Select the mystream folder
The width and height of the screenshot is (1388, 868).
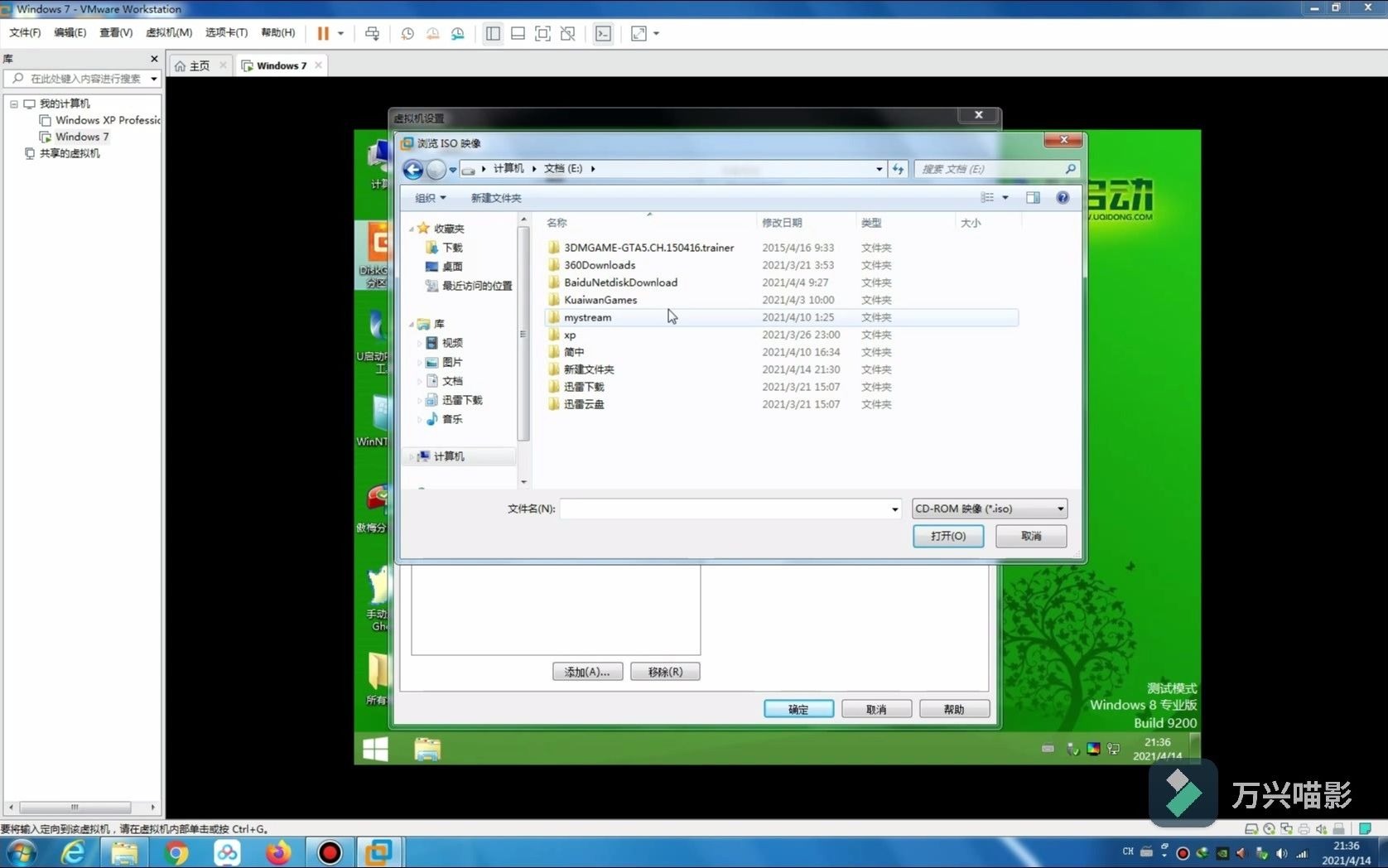pyautogui.click(x=783, y=317)
